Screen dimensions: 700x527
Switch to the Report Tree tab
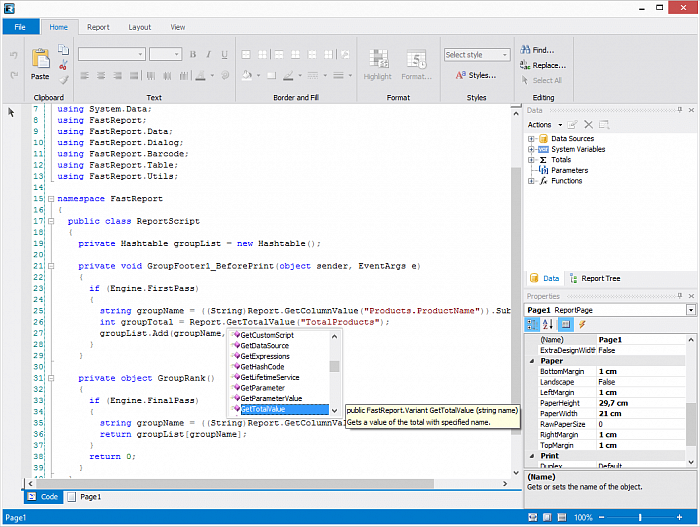click(600, 279)
